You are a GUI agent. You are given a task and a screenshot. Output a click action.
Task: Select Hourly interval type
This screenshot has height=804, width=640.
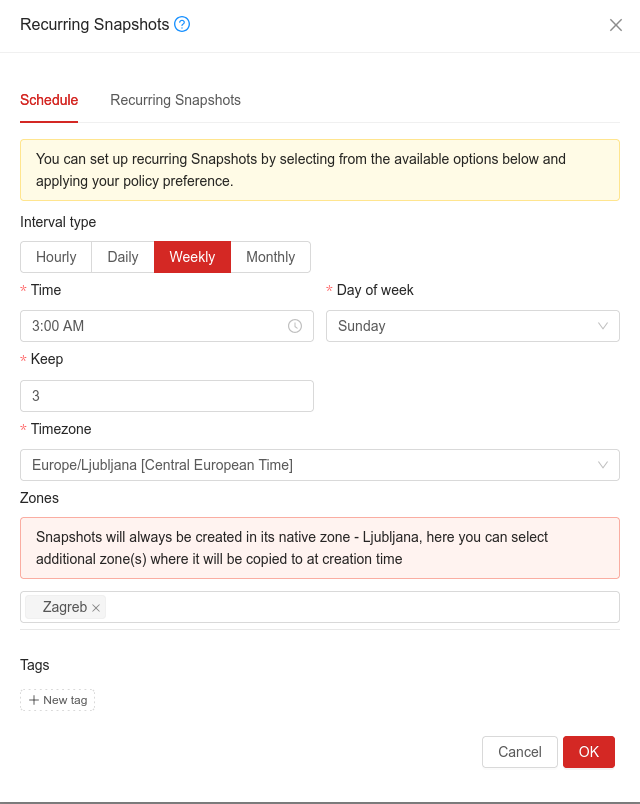(56, 257)
